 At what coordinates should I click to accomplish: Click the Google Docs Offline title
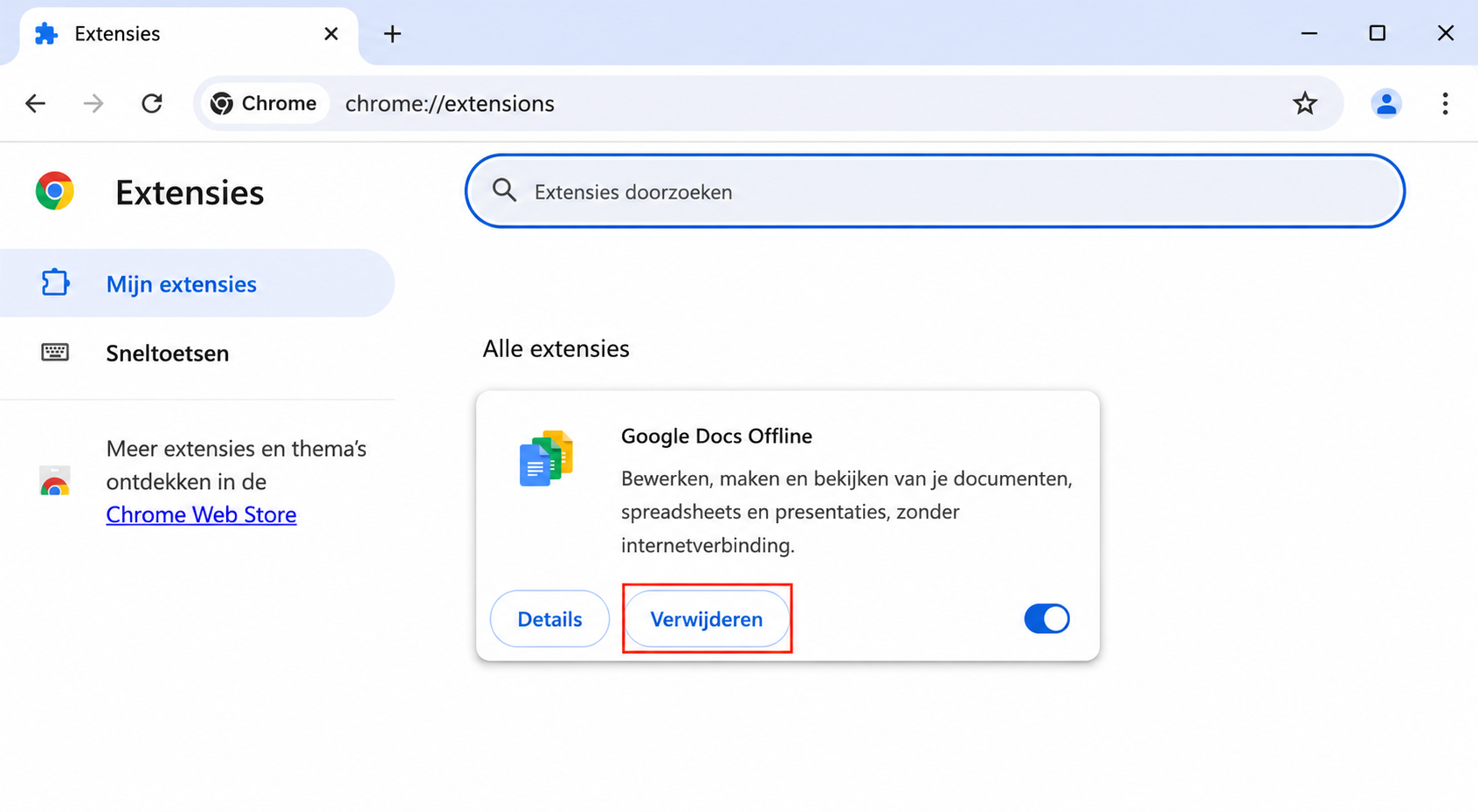click(x=716, y=436)
